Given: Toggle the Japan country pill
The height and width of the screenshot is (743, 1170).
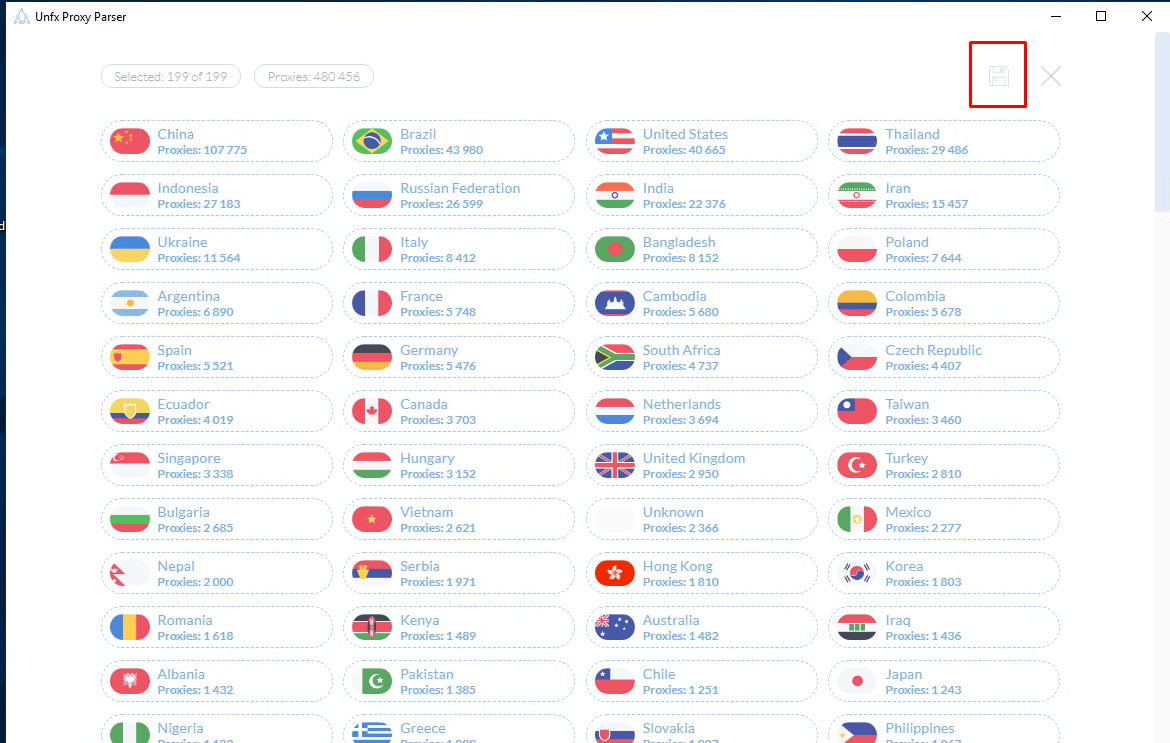Looking at the screenshot, I should pyautogui.click(x=943, y=681).
